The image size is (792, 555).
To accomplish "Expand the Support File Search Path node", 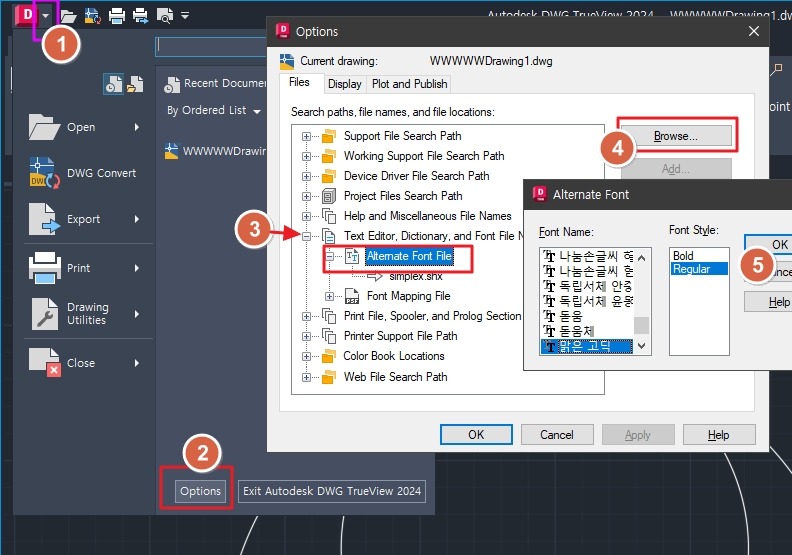I will click(306, 136).
